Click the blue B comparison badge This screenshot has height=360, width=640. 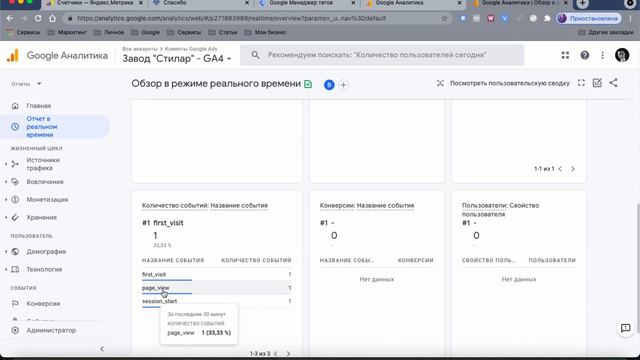(x=329, y=85)
